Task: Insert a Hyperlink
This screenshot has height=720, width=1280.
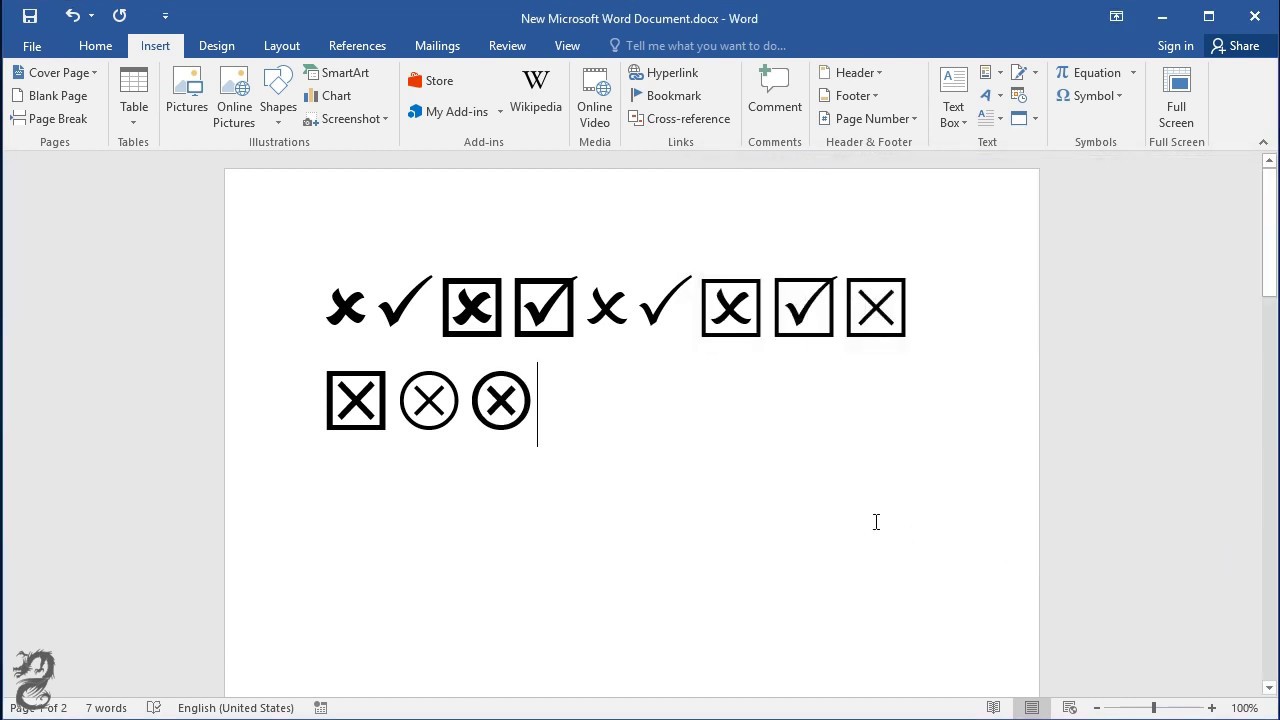Action: pyautogui.click(x=664, y=73)
